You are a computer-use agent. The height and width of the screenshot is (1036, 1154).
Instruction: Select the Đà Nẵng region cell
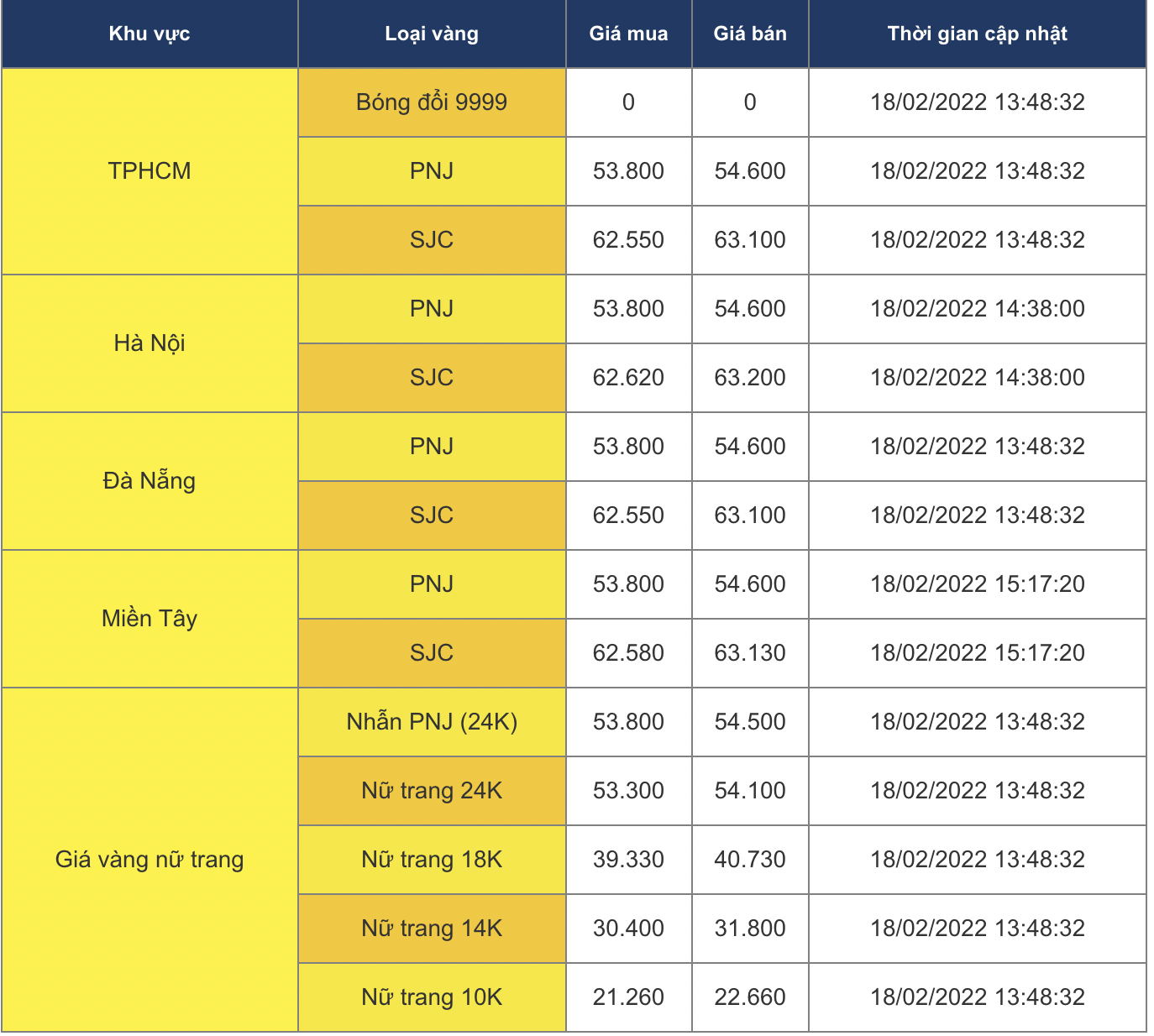(149, 480)
